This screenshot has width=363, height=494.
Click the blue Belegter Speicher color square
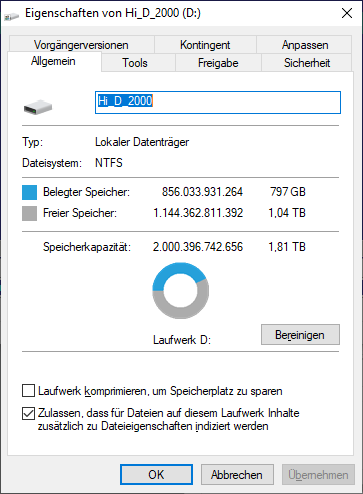coord(29,192)
